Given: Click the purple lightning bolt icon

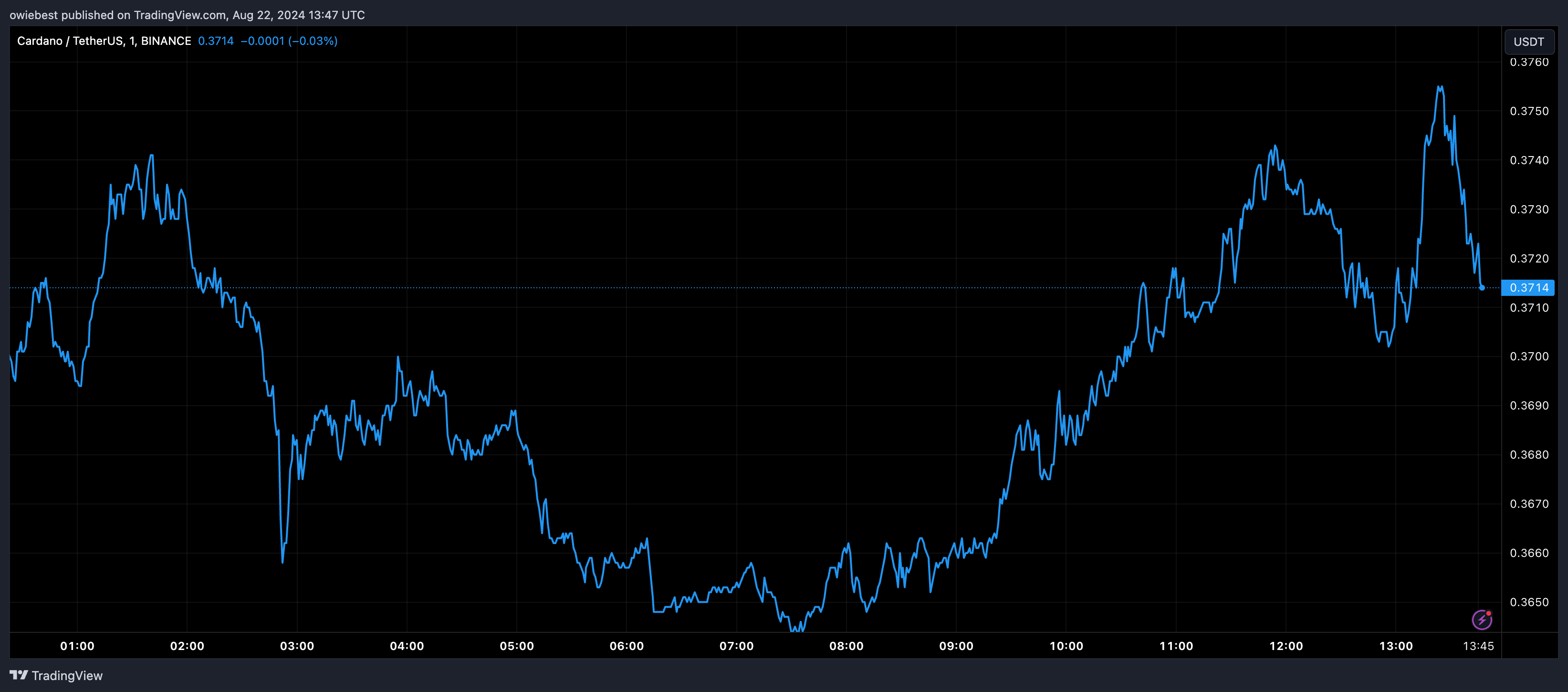Looking at the screenshot, I should coord(1482,619).
